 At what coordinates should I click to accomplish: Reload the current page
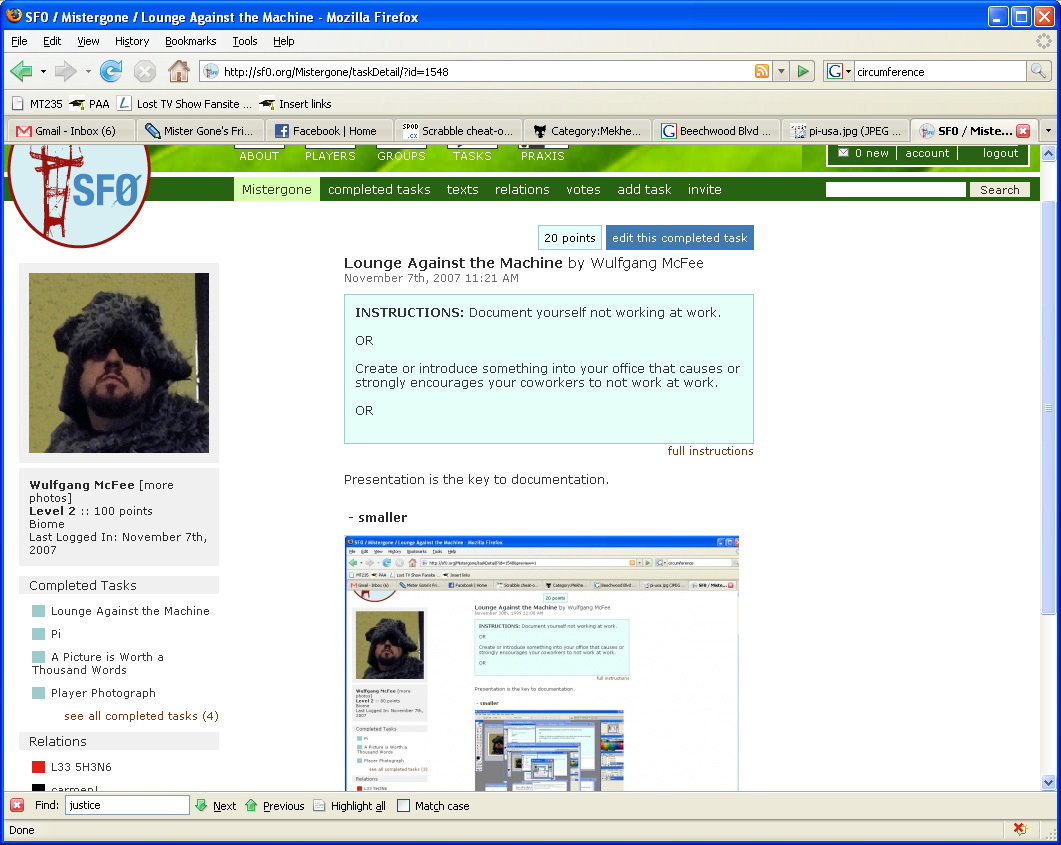click(x=111, y=71)
